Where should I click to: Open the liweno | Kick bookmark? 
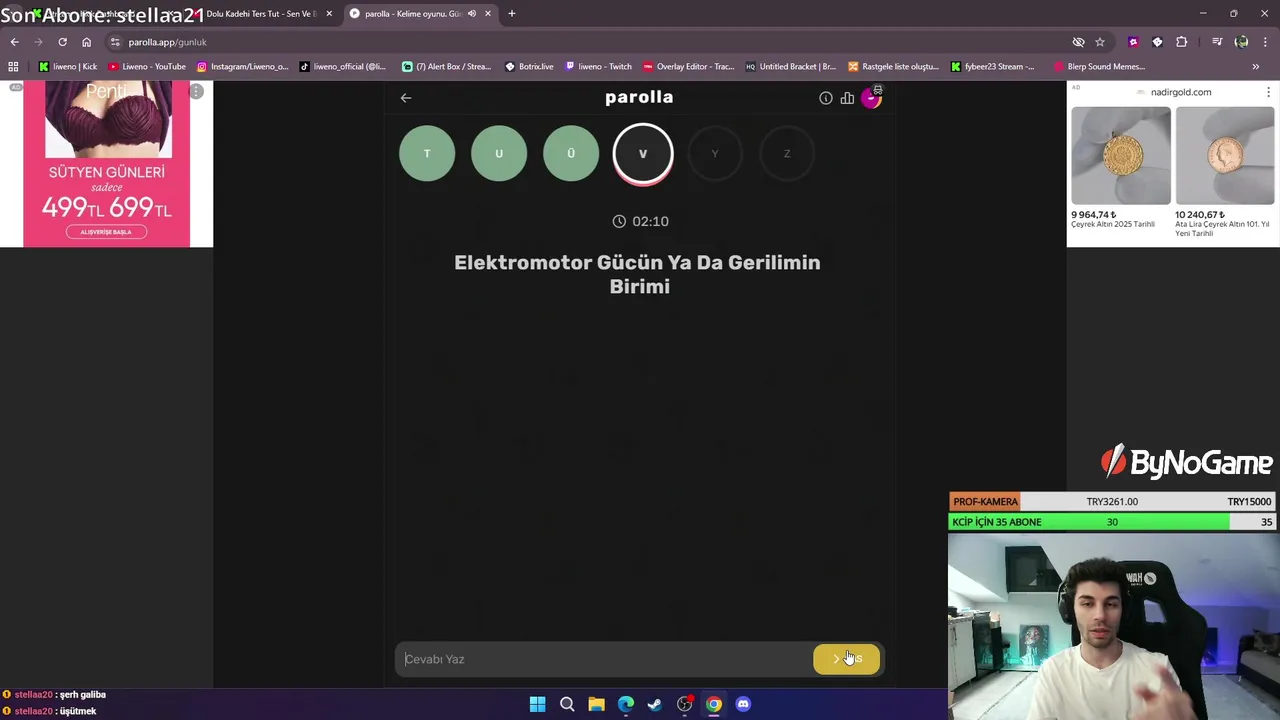point(68,67)
